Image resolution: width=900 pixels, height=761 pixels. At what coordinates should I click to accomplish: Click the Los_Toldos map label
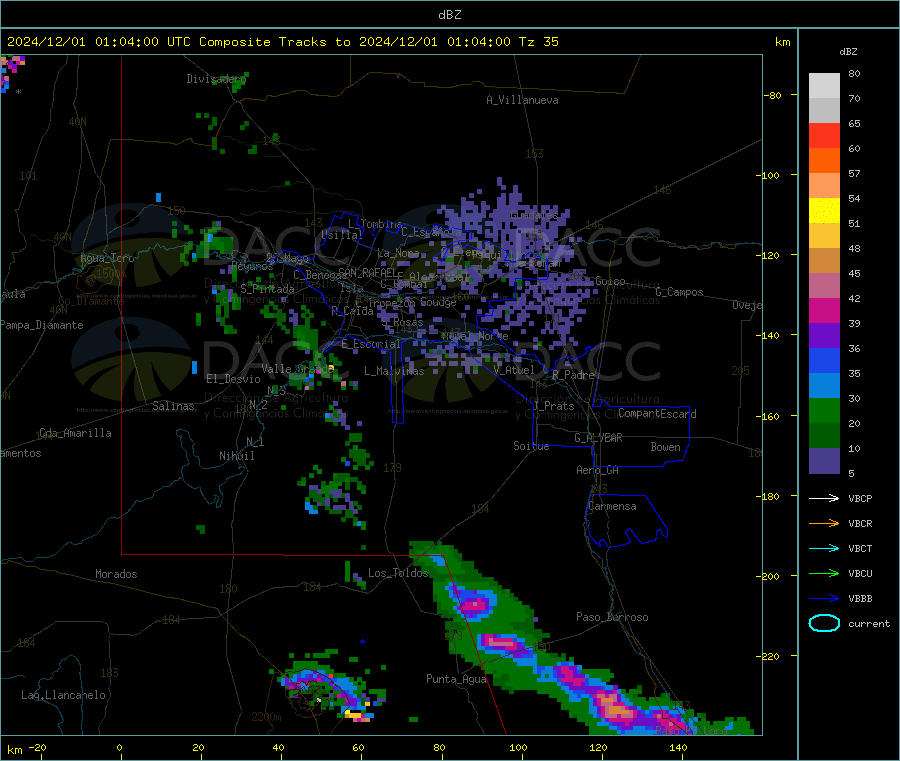click(398, 573)
